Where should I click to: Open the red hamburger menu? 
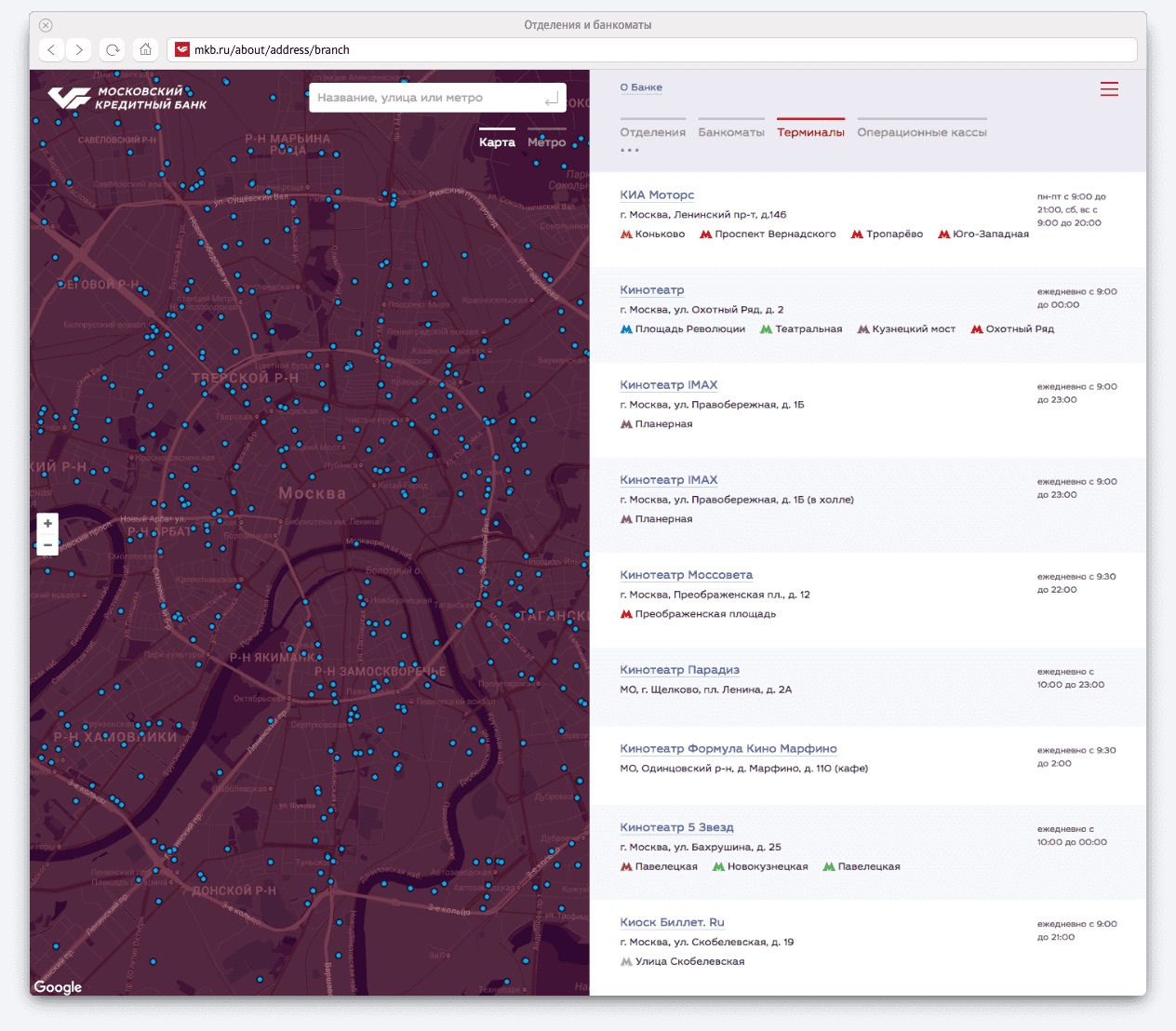point(1109,89)
